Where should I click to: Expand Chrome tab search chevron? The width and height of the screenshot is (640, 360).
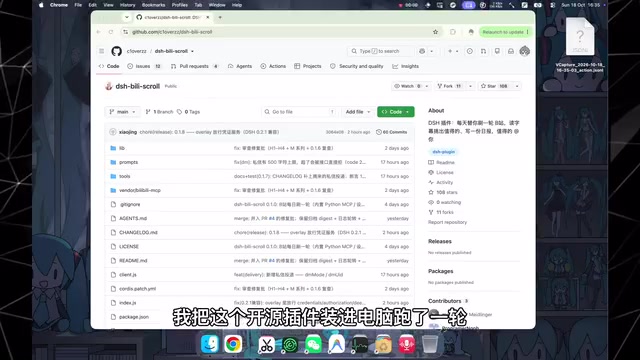[x=127, y=18]
